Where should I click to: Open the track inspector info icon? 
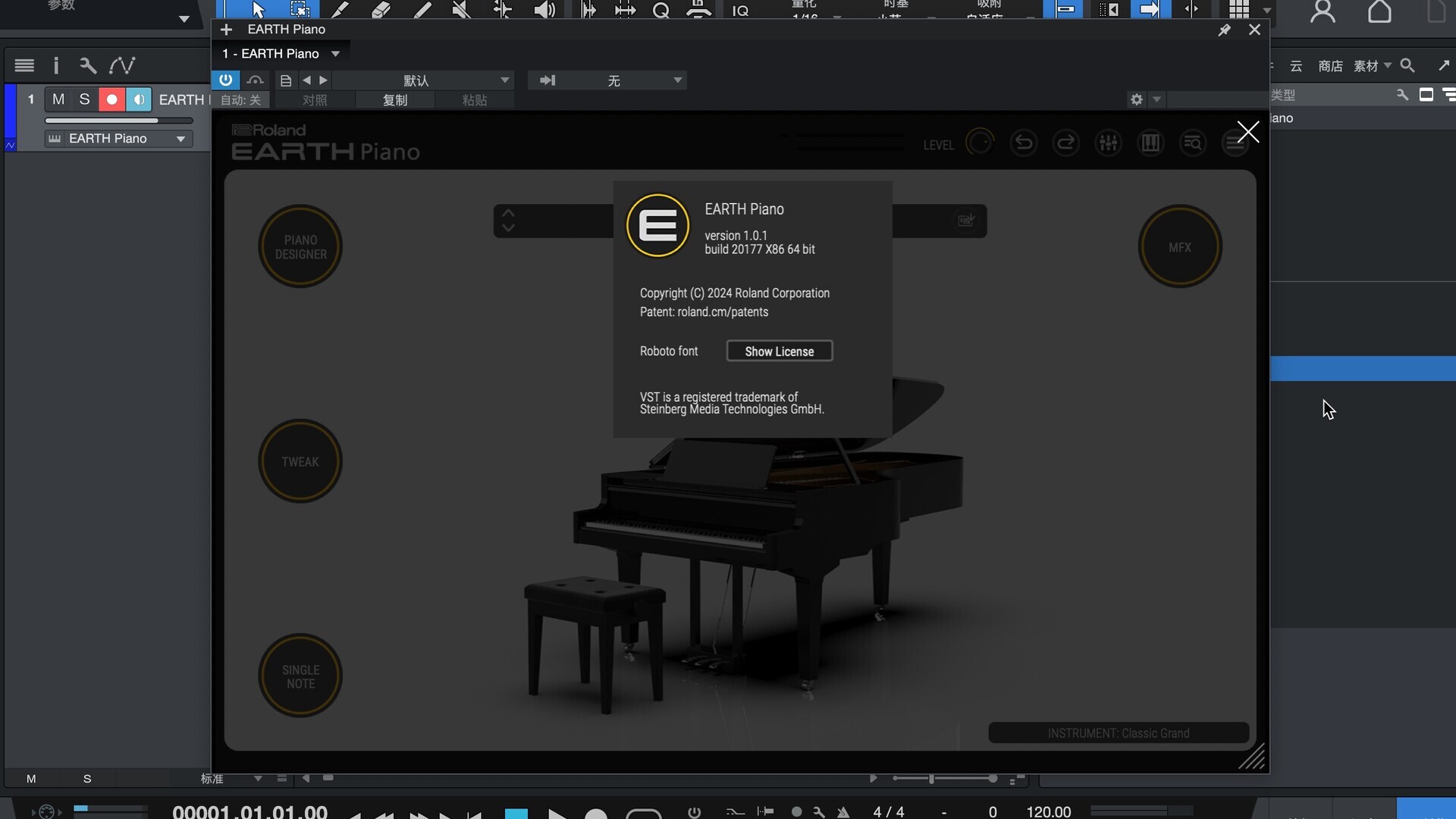pyautogui.click(x=55, y=65)
